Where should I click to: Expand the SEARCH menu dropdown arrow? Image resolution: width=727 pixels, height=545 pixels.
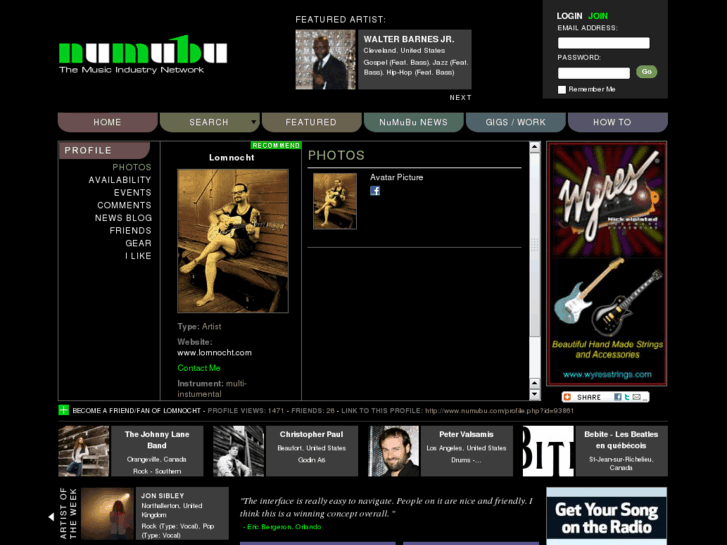tap(254, 122)
